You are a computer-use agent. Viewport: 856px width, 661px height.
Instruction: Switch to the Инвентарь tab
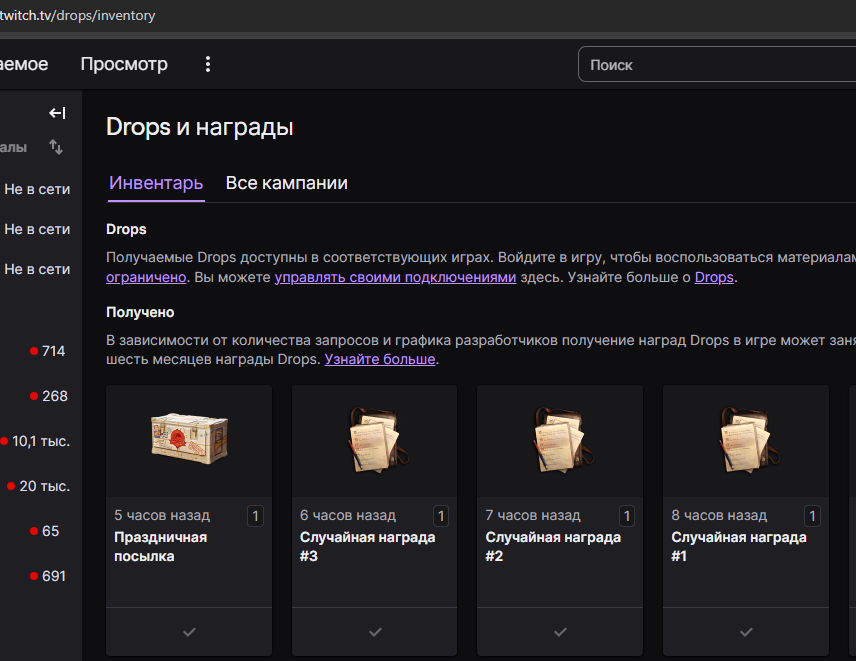point(156,183)
